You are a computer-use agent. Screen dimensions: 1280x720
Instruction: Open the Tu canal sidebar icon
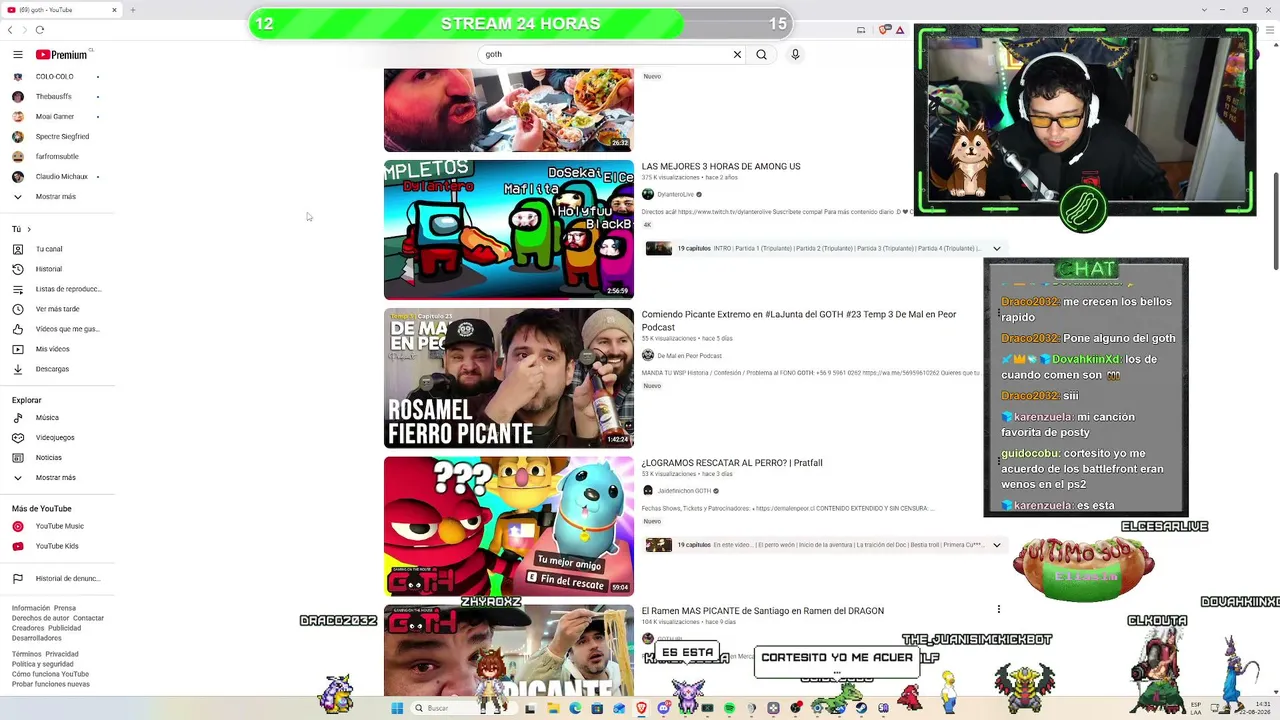pos(18,249)
